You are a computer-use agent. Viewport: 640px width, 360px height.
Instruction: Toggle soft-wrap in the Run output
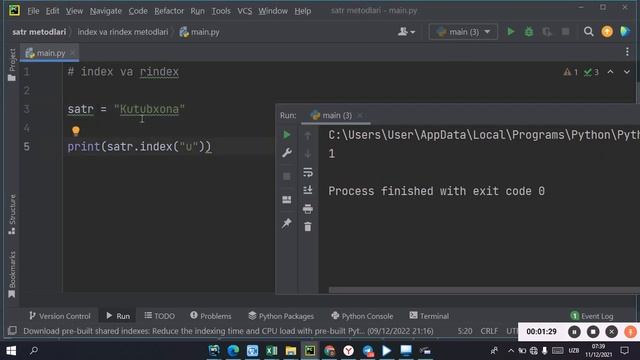tap(308, 172)
